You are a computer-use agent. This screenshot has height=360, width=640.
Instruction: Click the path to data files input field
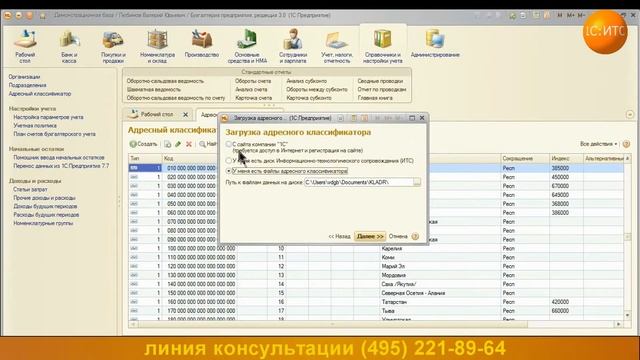(x=359, y=182)
